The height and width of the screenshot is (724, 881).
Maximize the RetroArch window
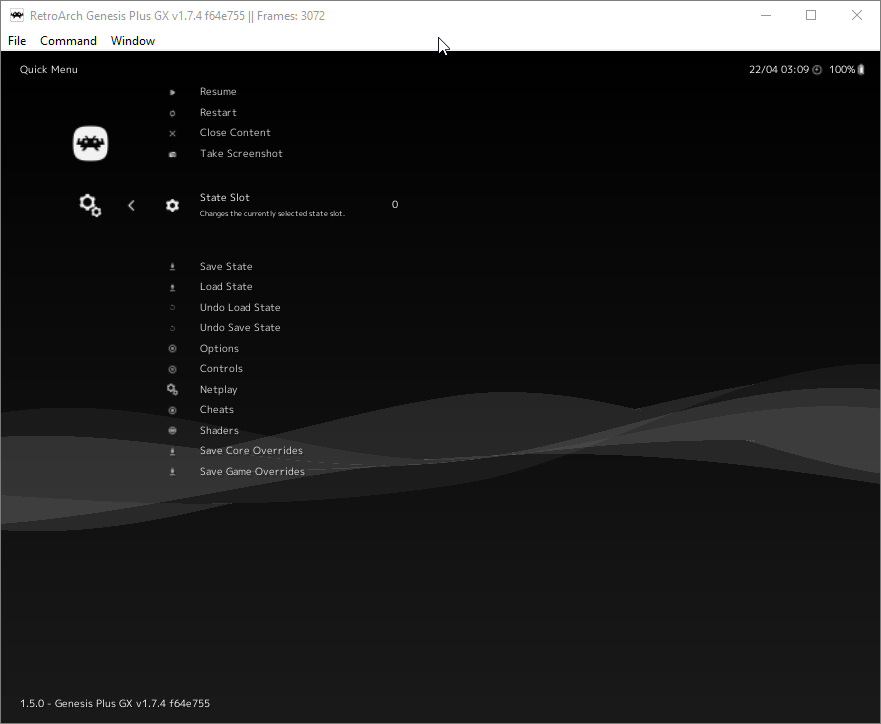point(811,15)
